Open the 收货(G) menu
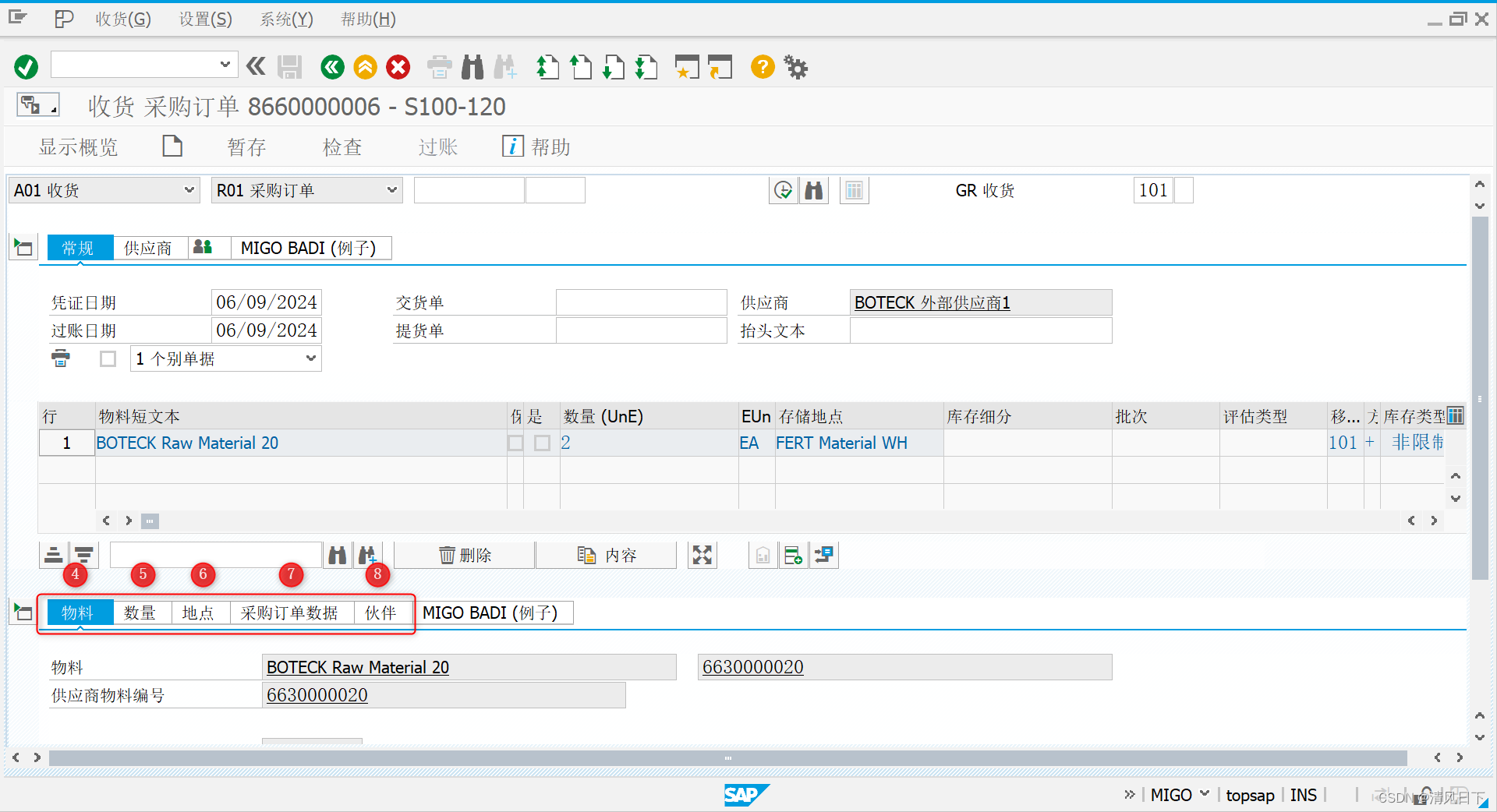1497x812 pixels. (x=123, y=19)
